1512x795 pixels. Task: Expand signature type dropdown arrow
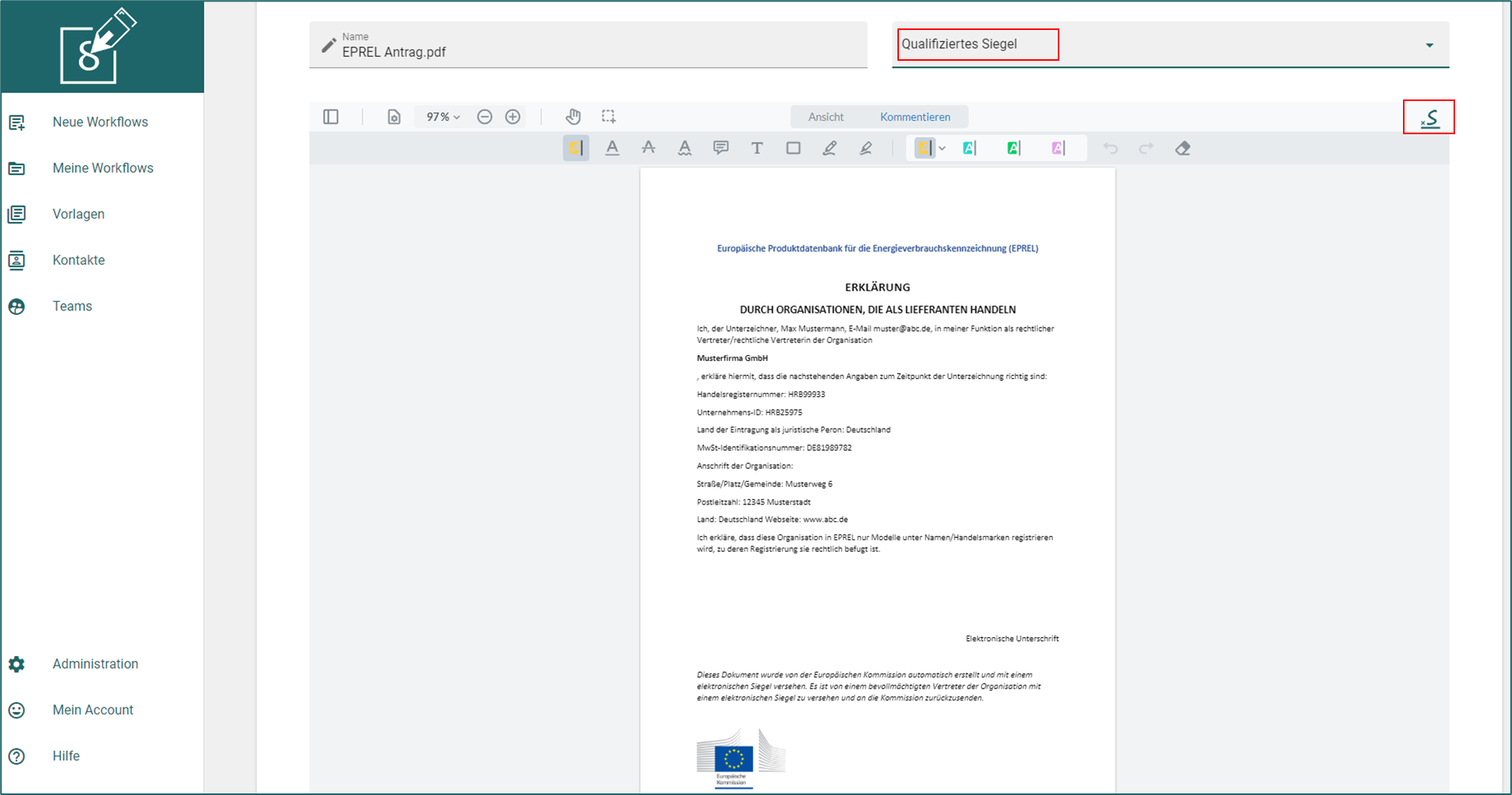tap(1429, 45)
